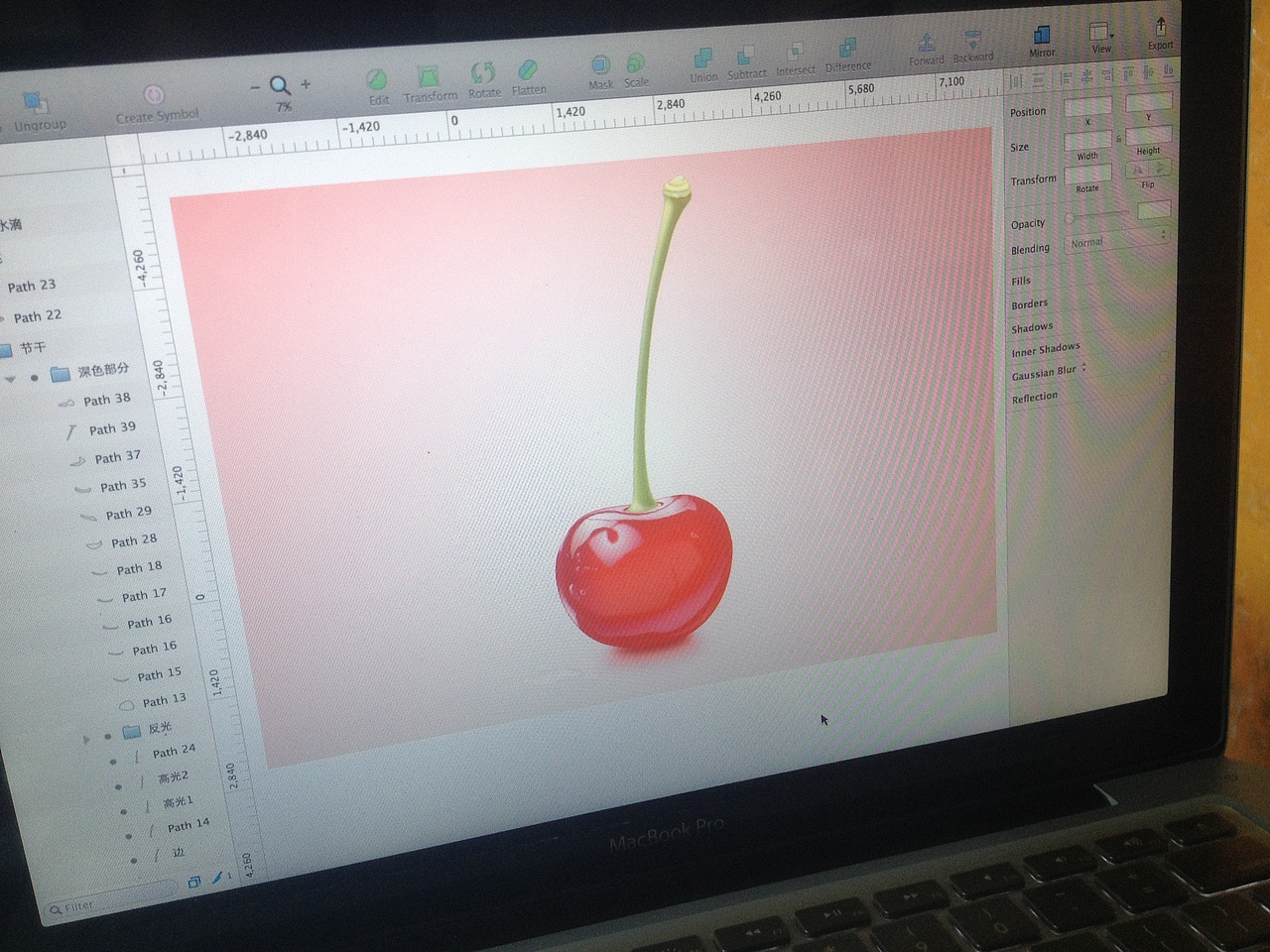Viewport: 1270px width, 952px height.
Task: Click the Shadows section header
Action: click(x=1032, y=327)
